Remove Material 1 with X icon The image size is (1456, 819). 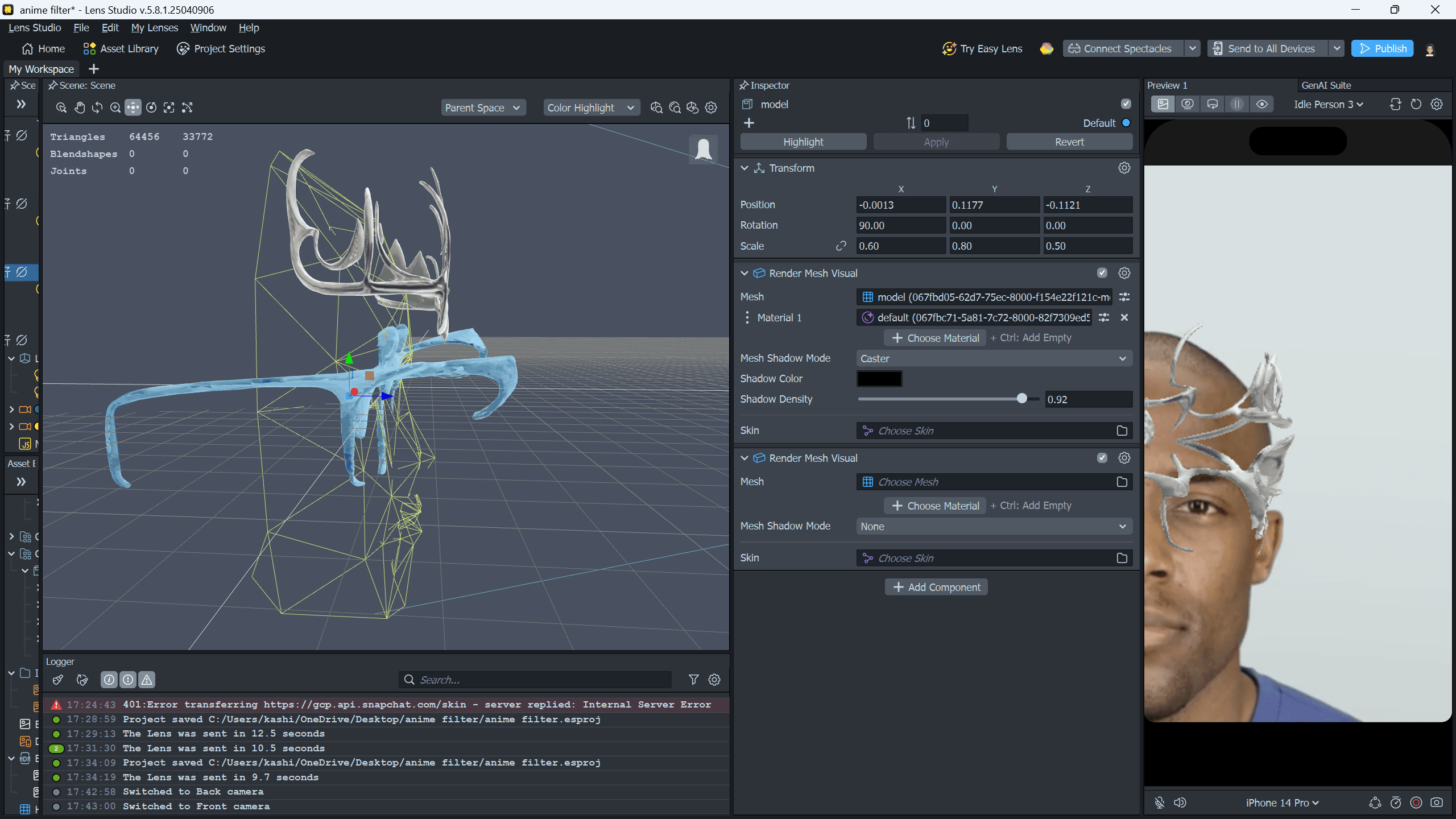tap(1124, 317)
